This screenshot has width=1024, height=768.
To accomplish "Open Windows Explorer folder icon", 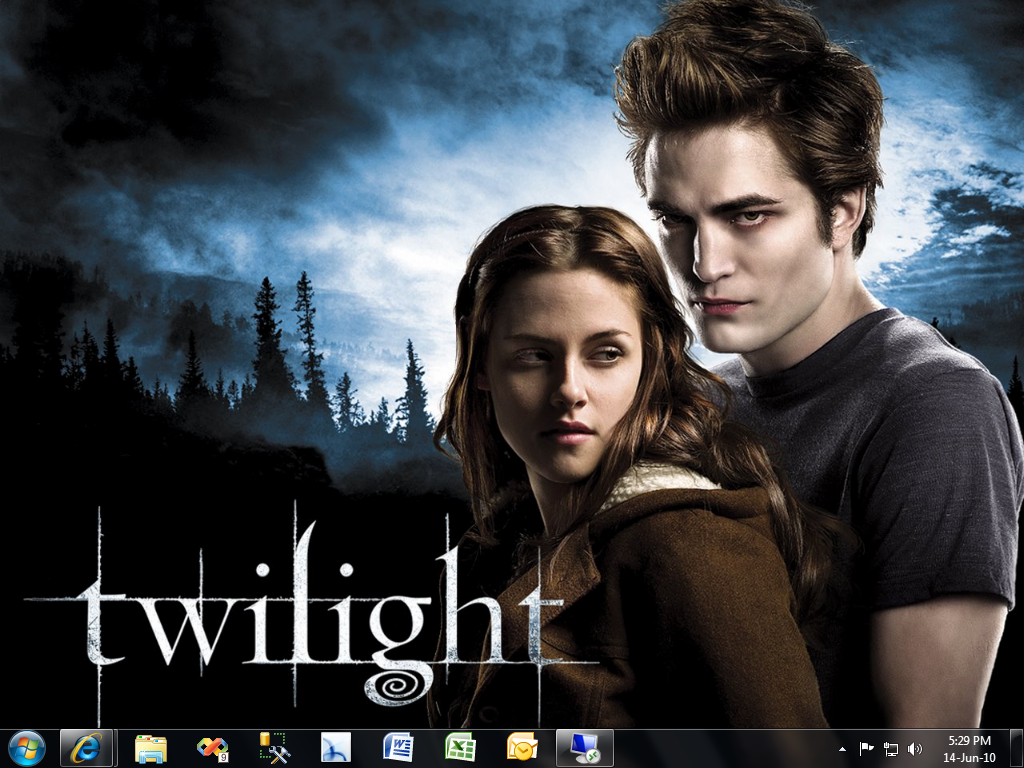I will click(151, 748).
